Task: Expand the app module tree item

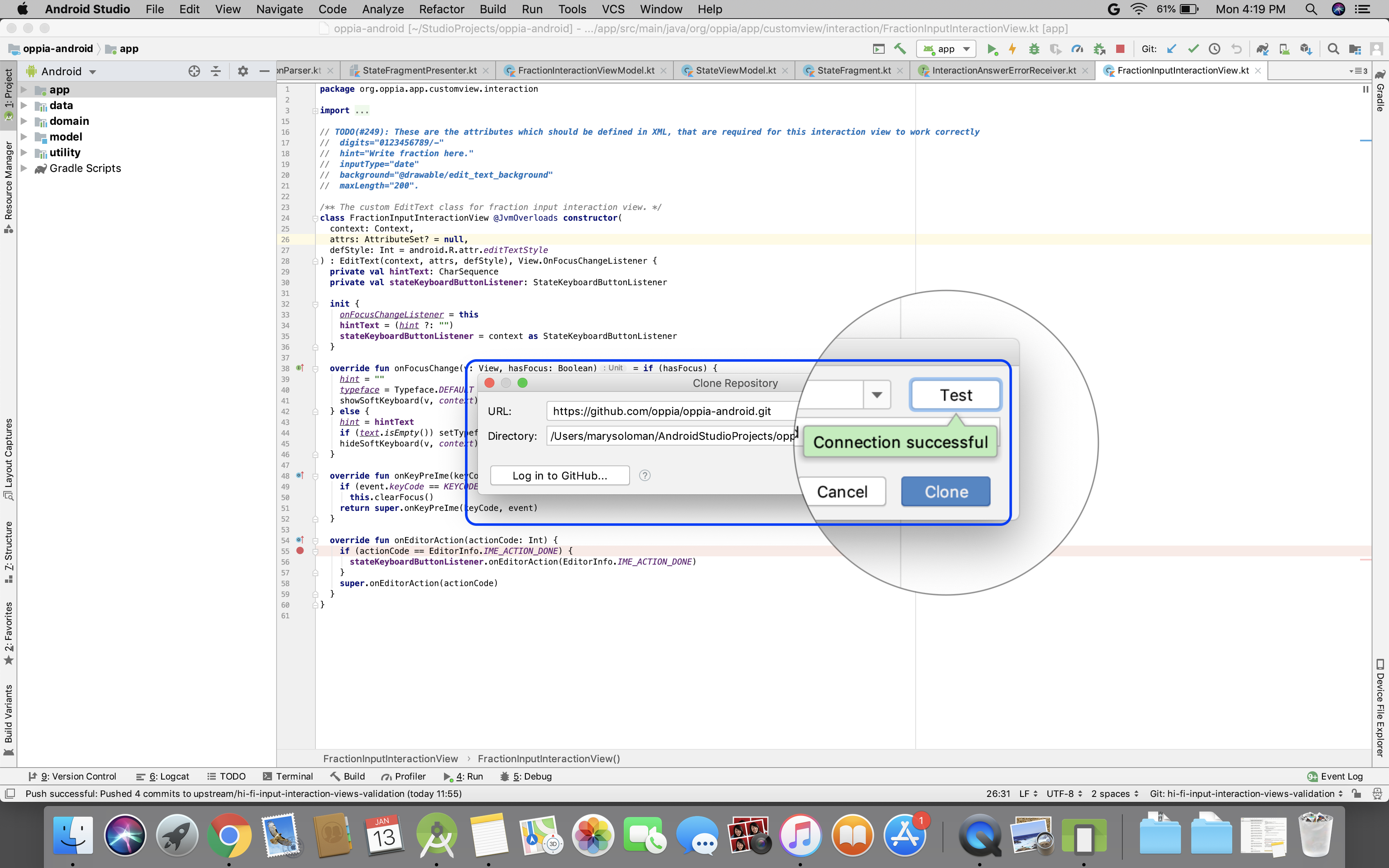Action: (25, 89)
